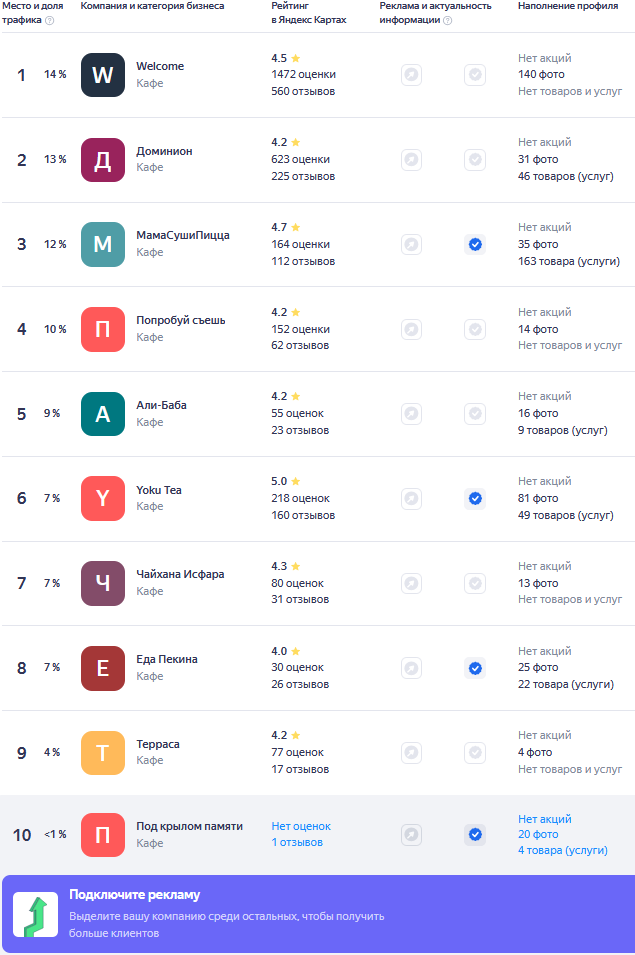Click the advertising arrow icon for Доминион
The width and height of the screenshot is (635, 955).
411,159
